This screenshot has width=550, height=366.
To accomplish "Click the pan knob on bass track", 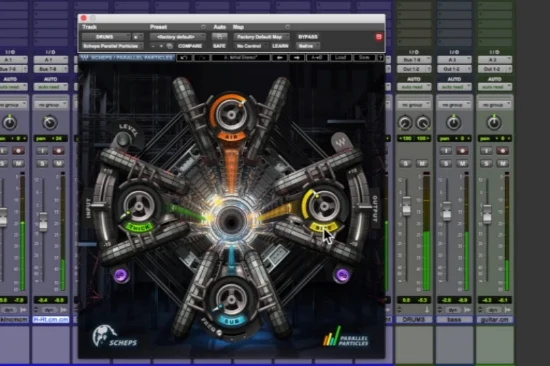I will (453, 123).
